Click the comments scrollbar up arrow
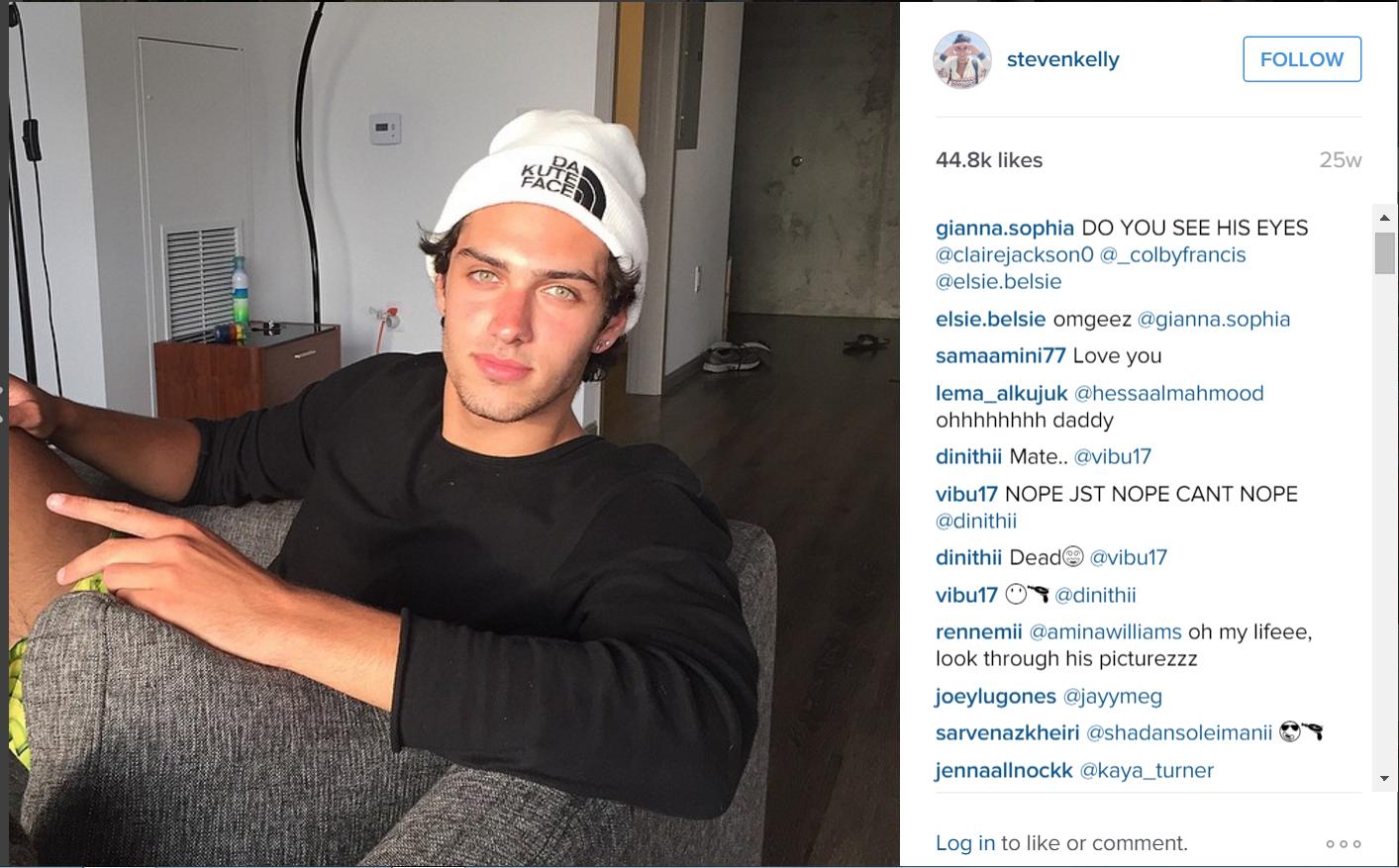The width and height of the screenshot is (1399, 868). tap(1384, 217)
